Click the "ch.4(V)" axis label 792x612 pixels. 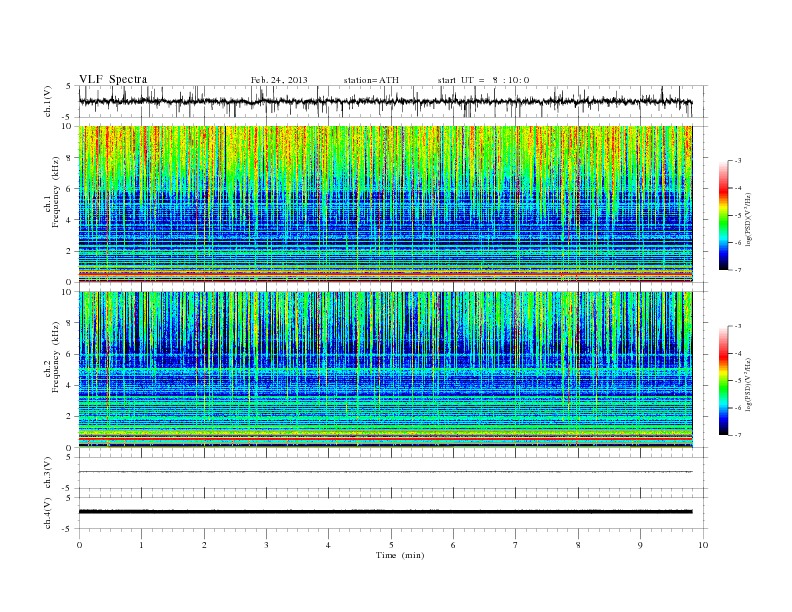tap(48, 513)
